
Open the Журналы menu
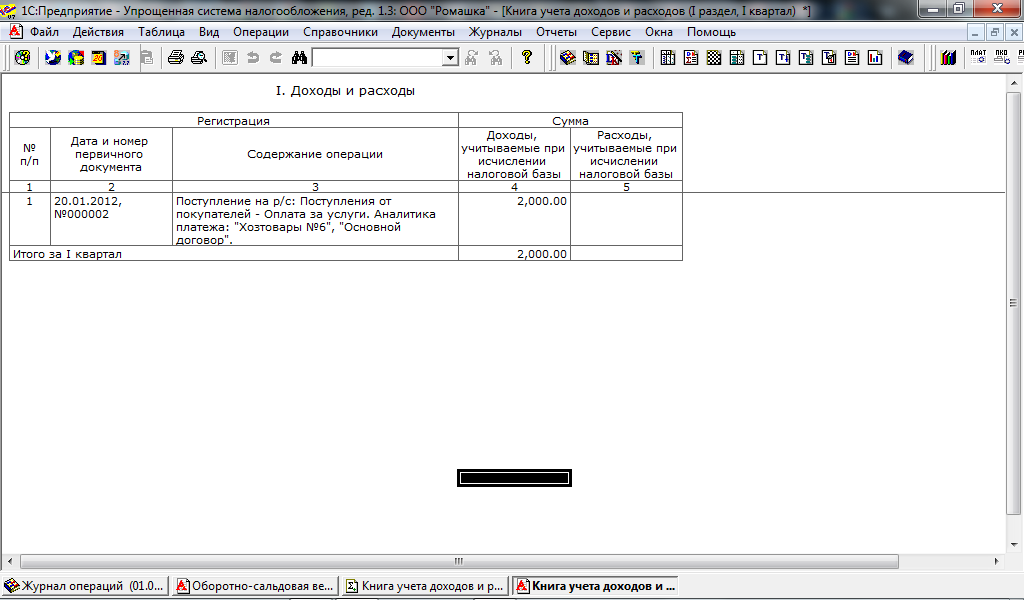click(495, 32)
